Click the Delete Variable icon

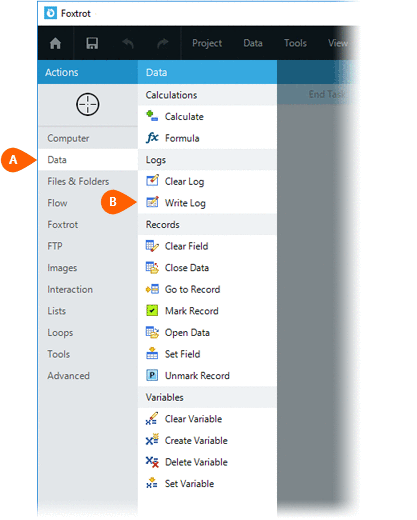(152, 462)
